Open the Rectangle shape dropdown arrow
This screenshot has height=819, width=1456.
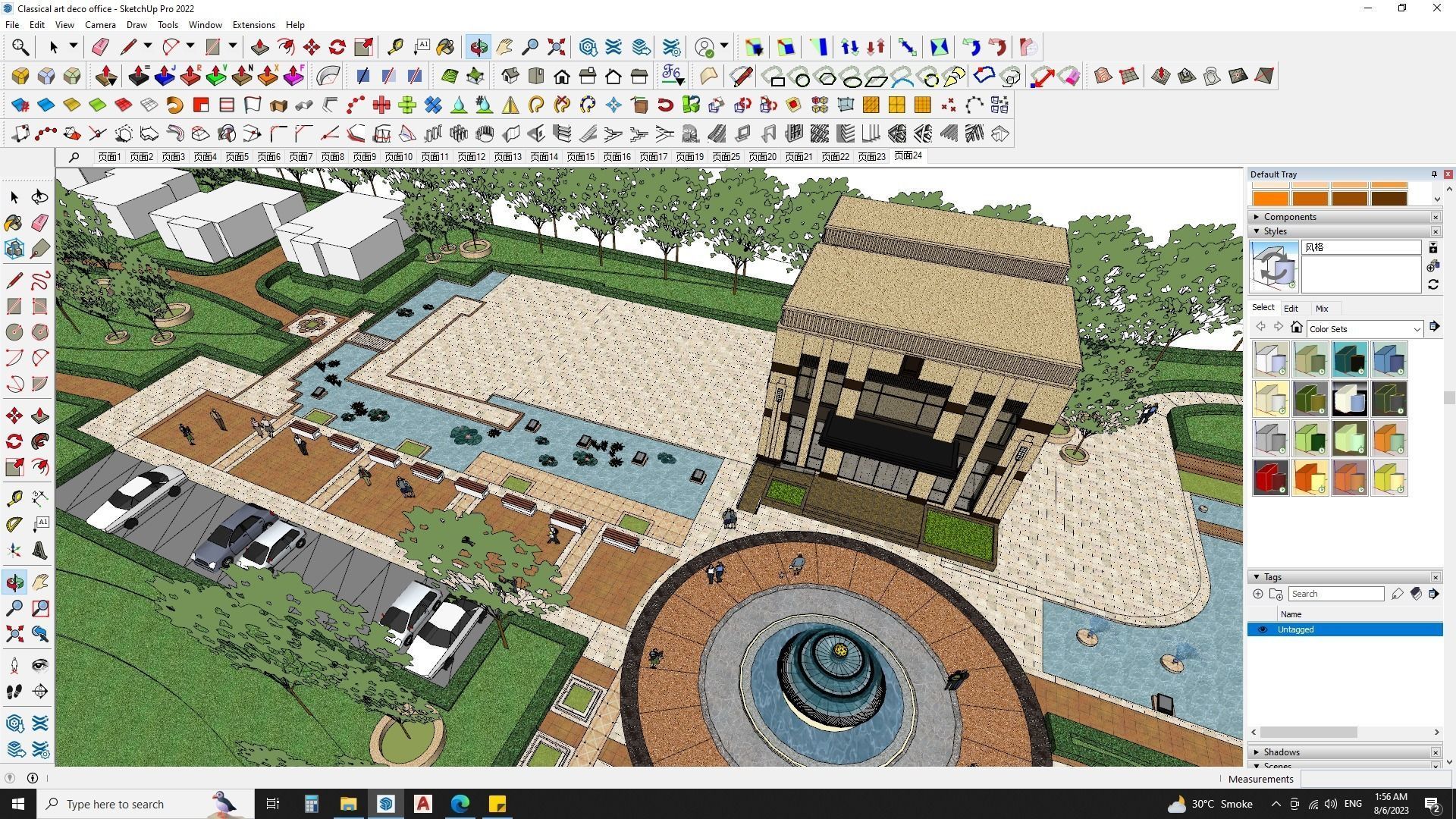pos(233,47)
